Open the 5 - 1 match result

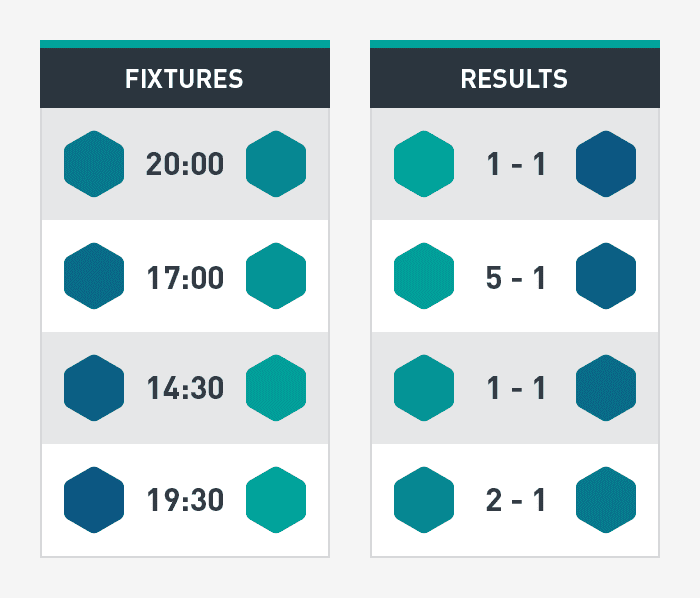click(x=515, y=278)
